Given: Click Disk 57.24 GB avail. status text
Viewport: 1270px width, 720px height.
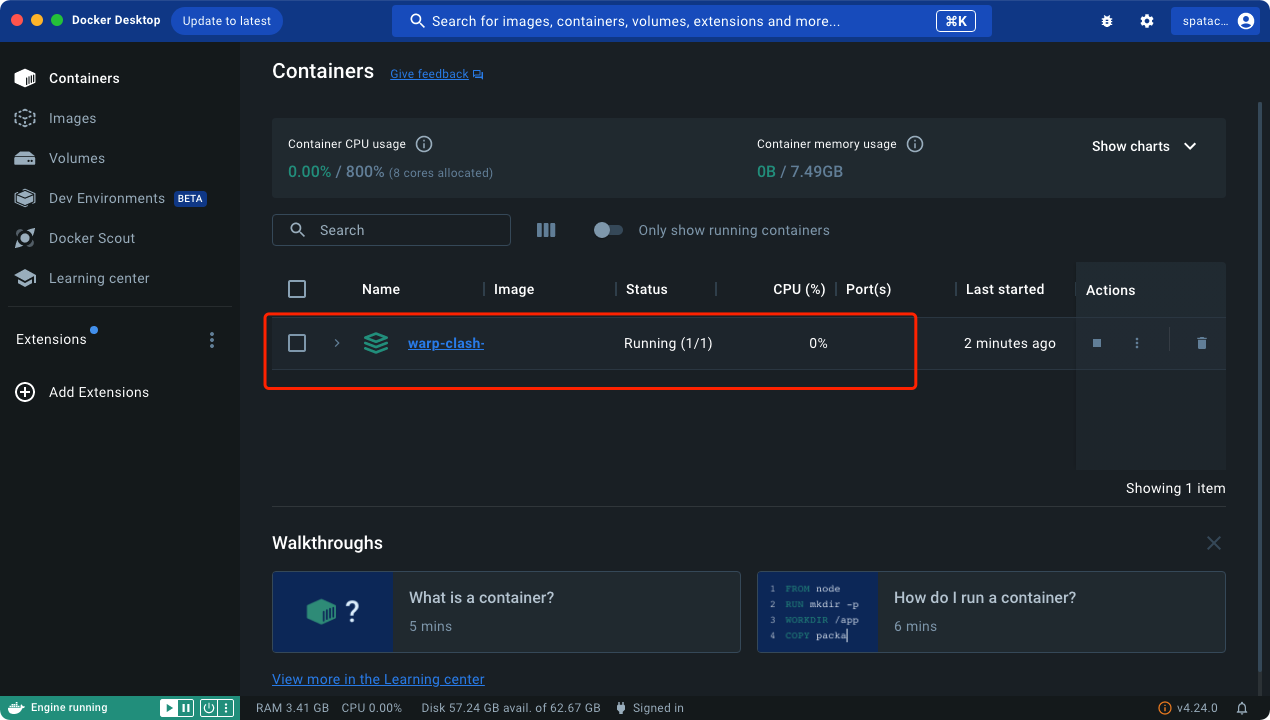Looking at the screenshot, I should coord(511,708).
